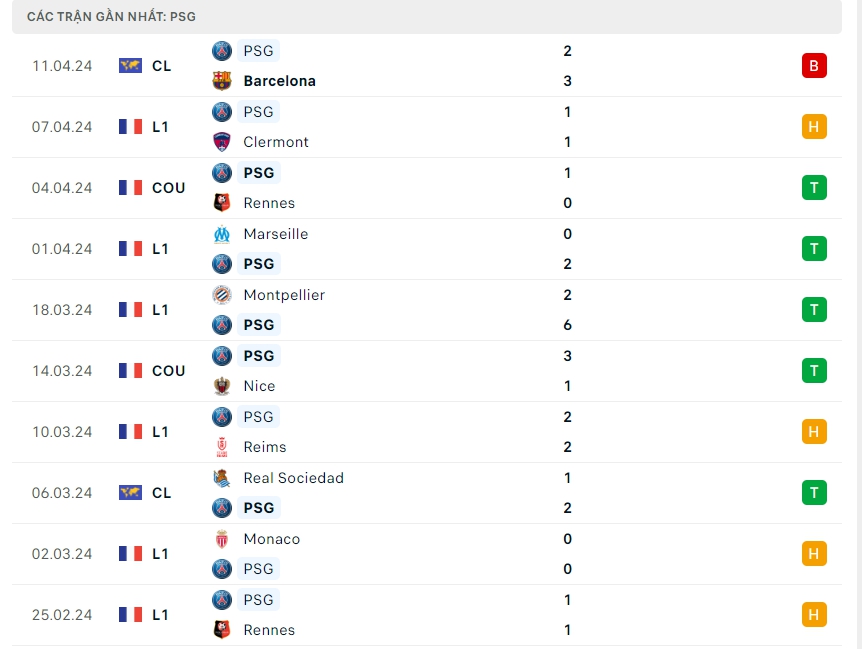Open the Montpellier team name link
This screenshot has height=649, width=862.
point(283,295)
